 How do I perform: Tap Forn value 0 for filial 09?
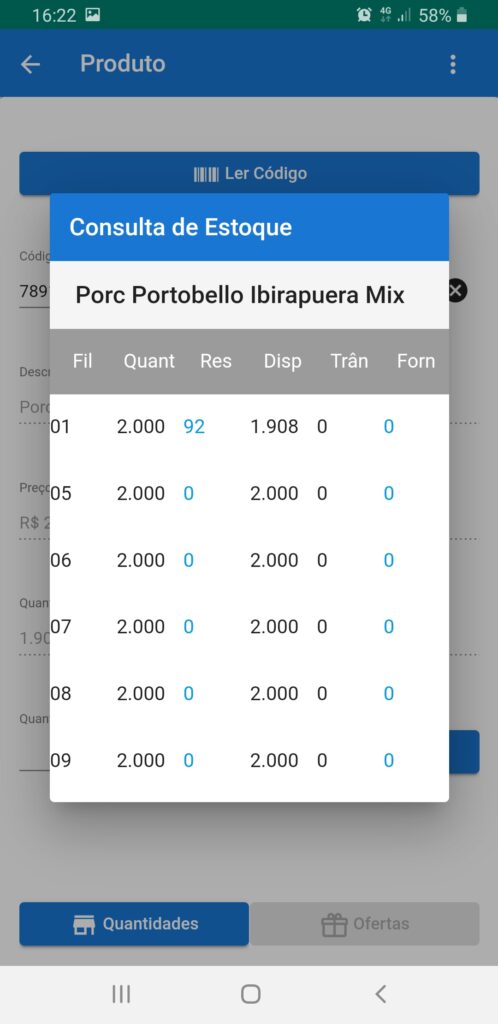[x=388, y=760]
